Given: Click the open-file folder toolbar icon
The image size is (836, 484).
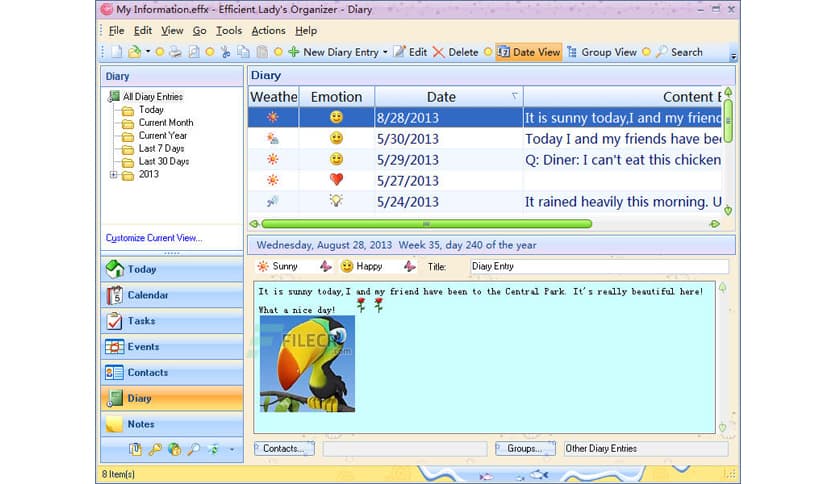Looking at the screenshot, I should tap(134, 52).
